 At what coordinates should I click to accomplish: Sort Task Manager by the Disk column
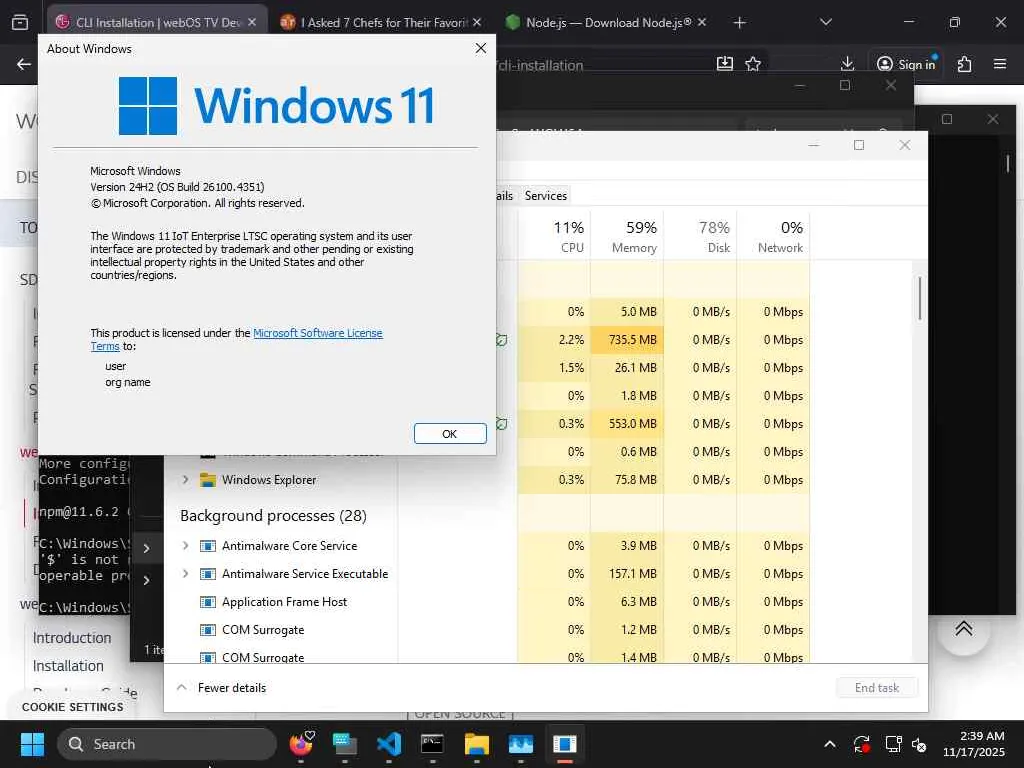(700, 236)
